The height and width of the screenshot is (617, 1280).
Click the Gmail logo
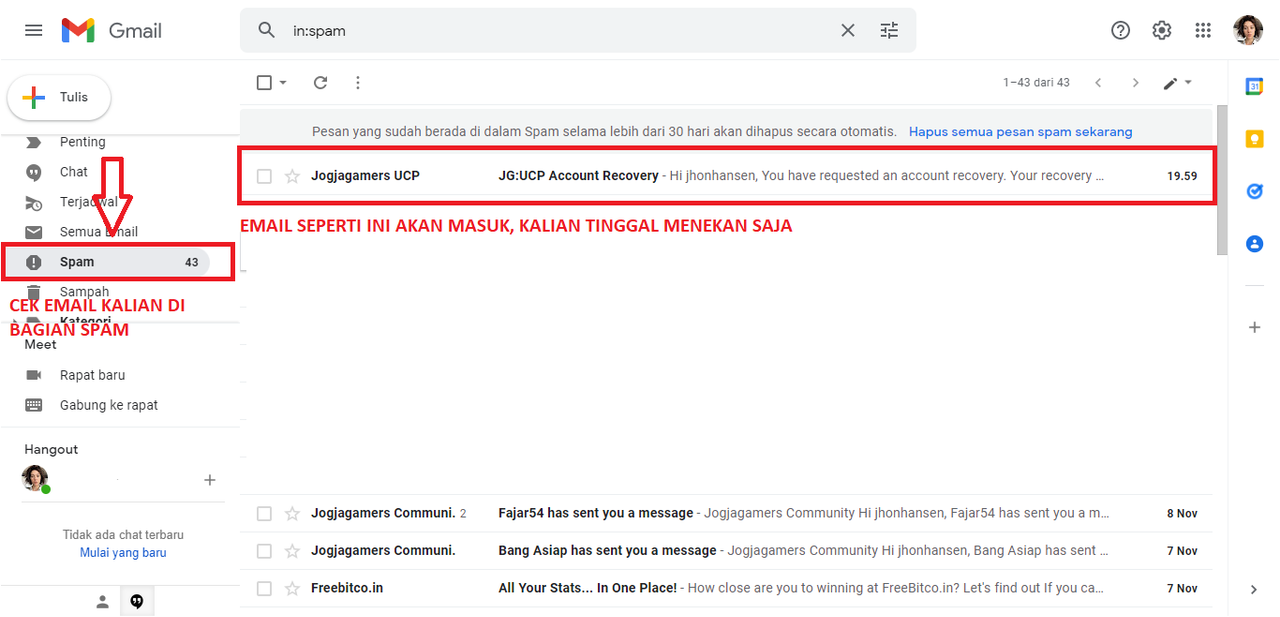[x=111, y=30]
